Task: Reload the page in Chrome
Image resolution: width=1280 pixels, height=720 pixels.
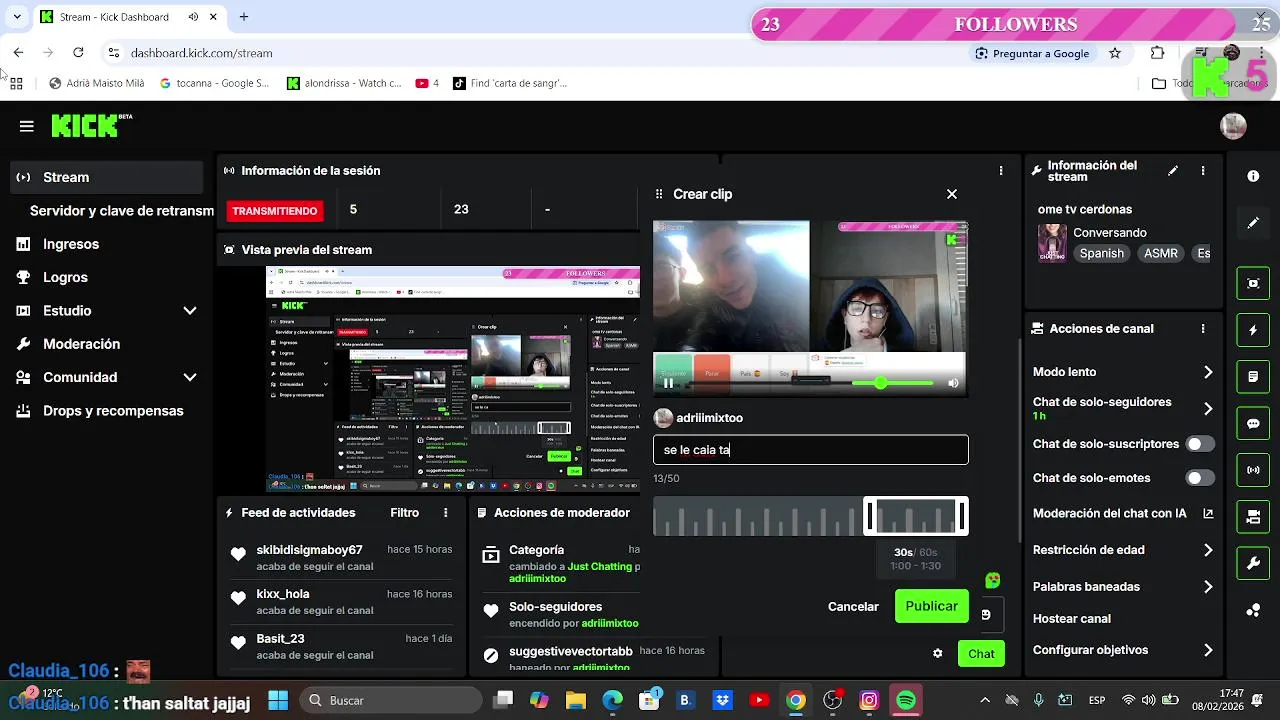Action: click(78, 52)
